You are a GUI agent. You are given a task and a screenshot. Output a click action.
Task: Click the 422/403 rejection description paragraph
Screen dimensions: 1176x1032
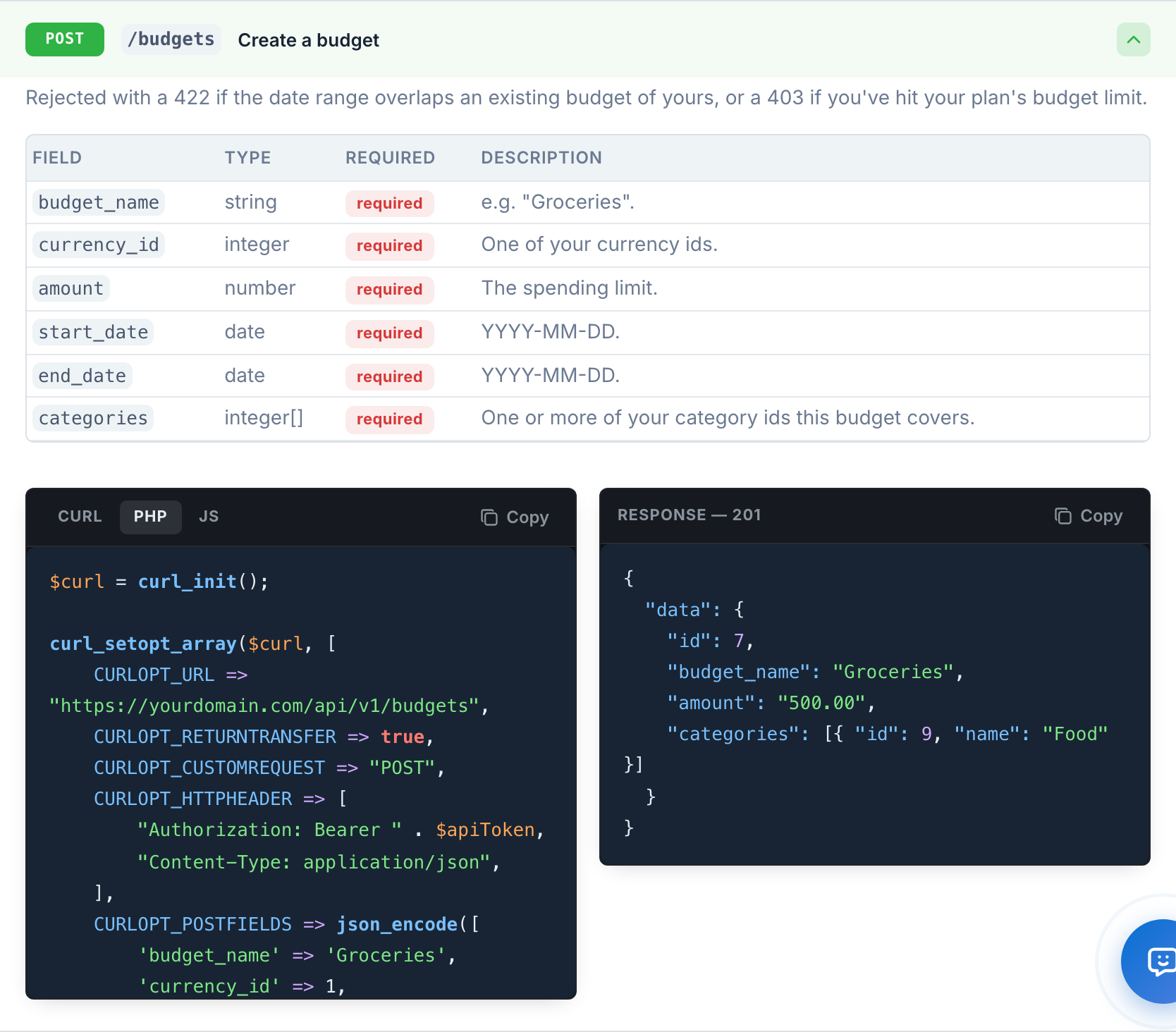[587, 97]
